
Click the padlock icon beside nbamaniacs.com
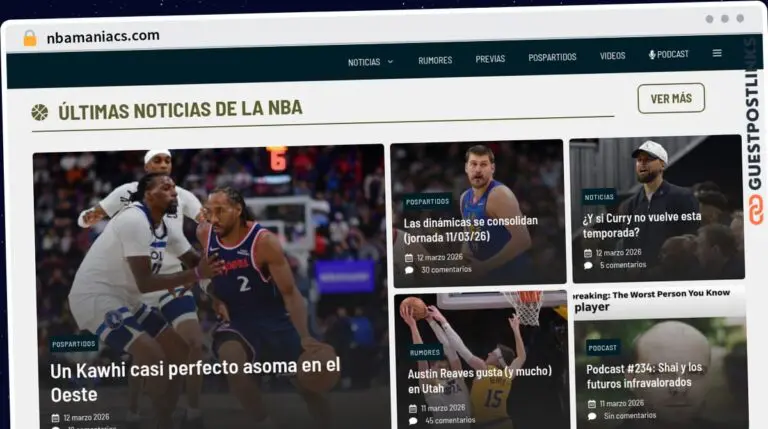[x=30, y=38]
